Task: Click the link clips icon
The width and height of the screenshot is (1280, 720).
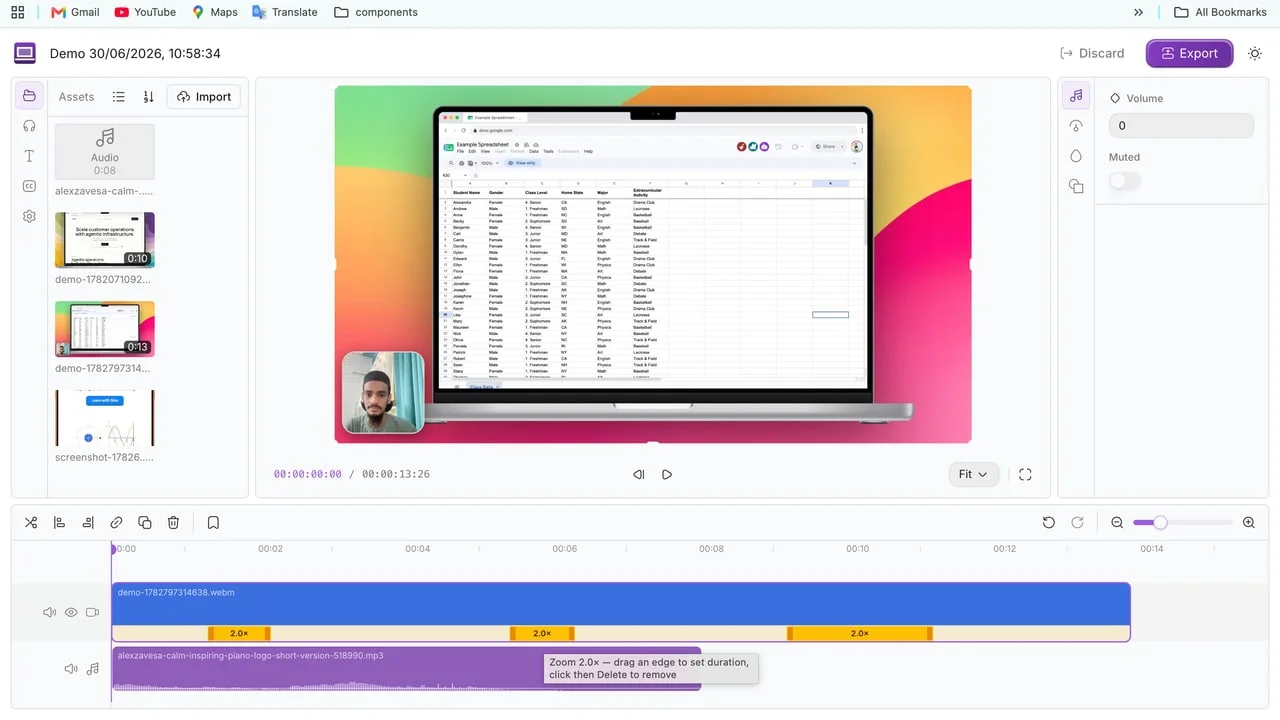Action: pos(116,522)
